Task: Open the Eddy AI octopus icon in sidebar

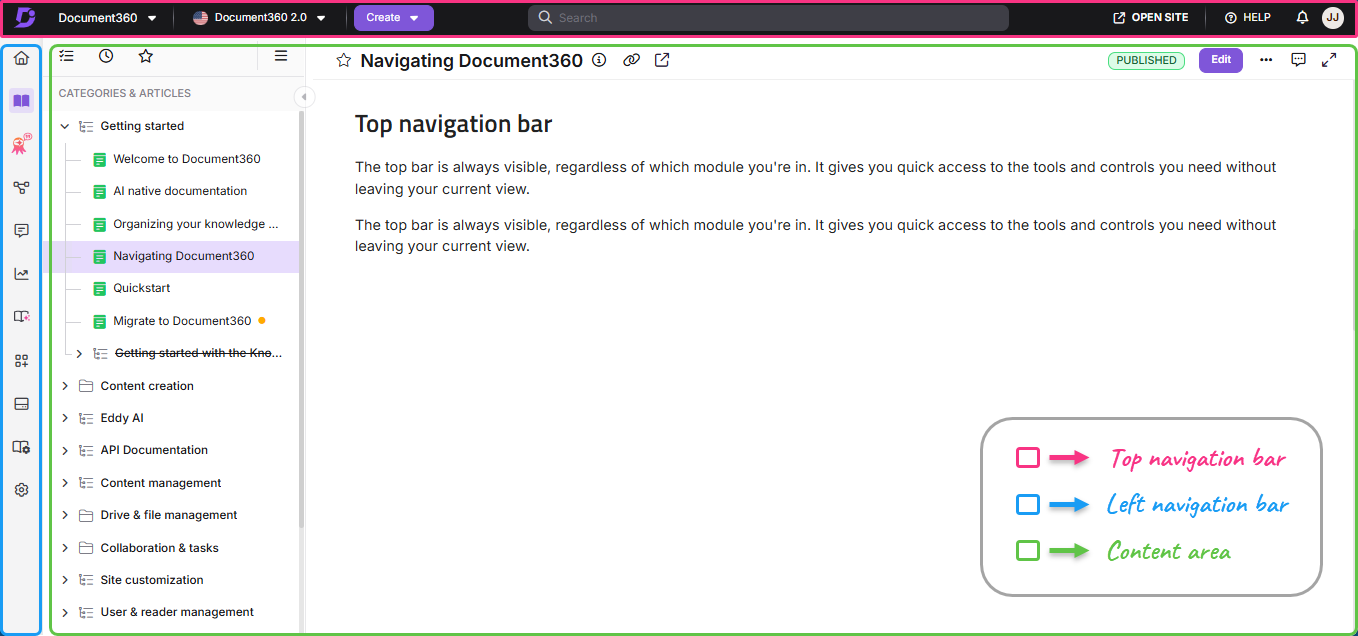Action: tap(21, 145)
